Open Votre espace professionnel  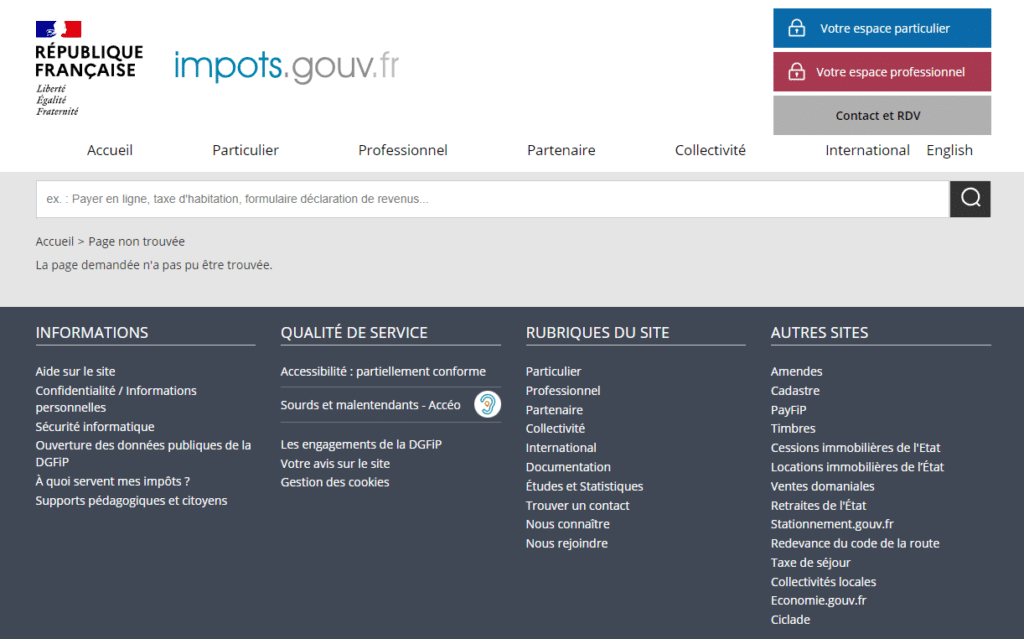tap(881, 72)
